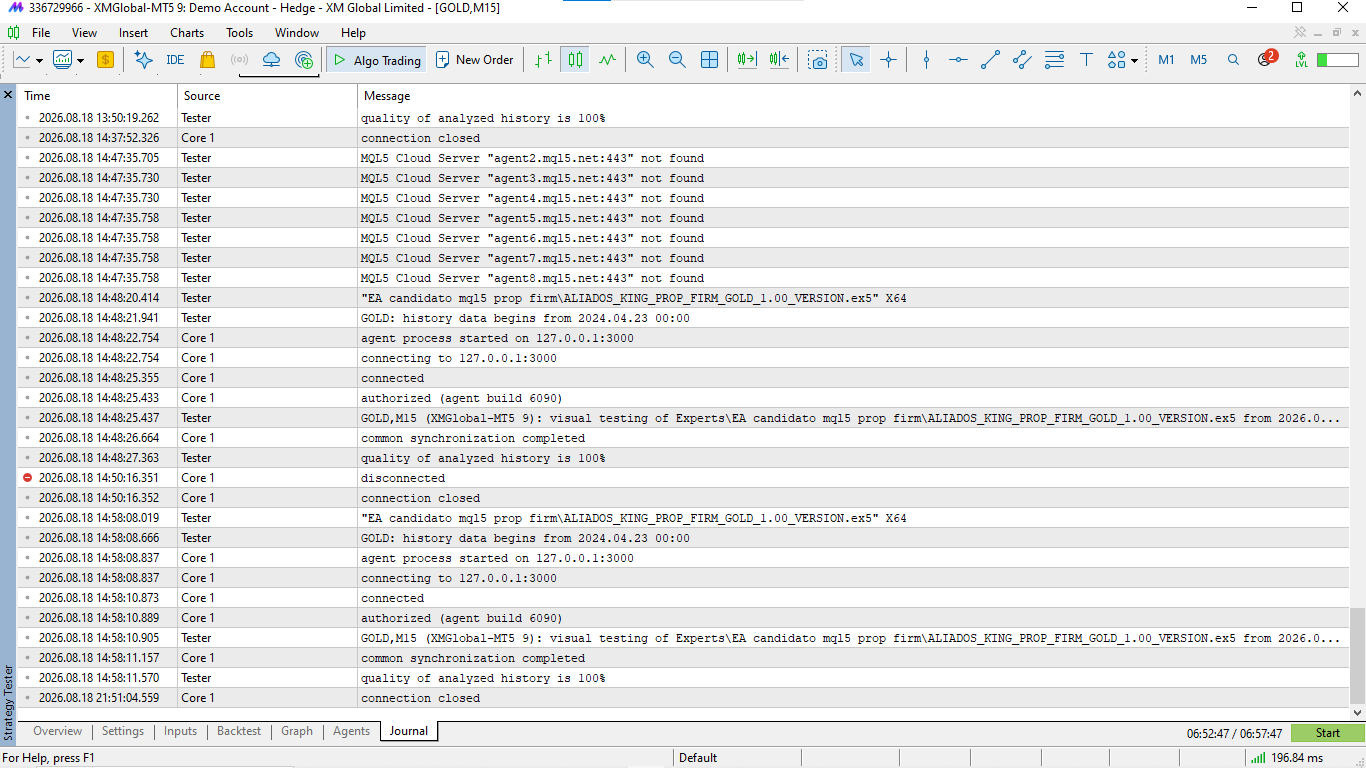Click the copy trading radar icon
1366x768 pixels.
point(304,60)
